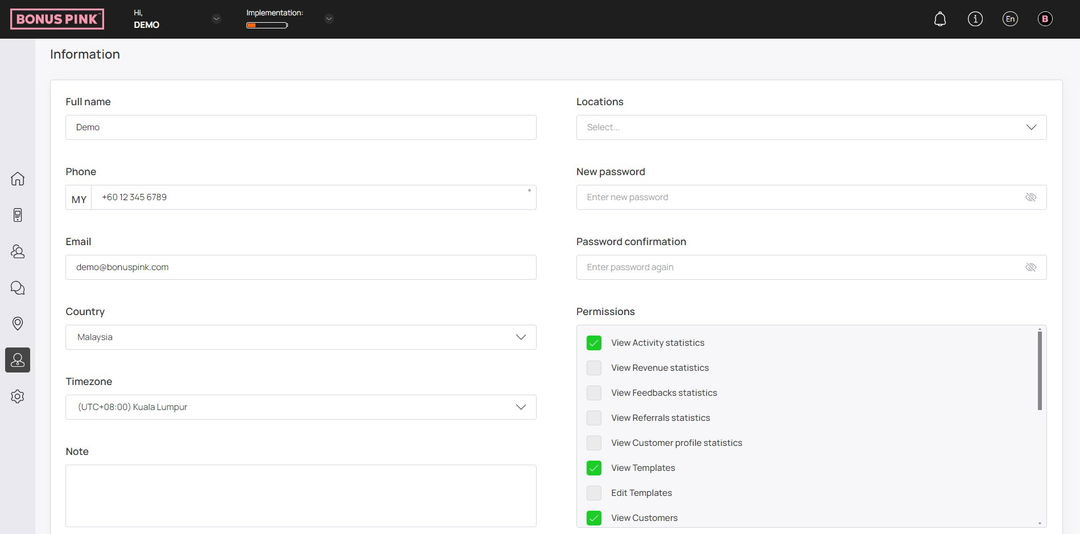Expand the Hi, DEMO account menu

point(216,19)
